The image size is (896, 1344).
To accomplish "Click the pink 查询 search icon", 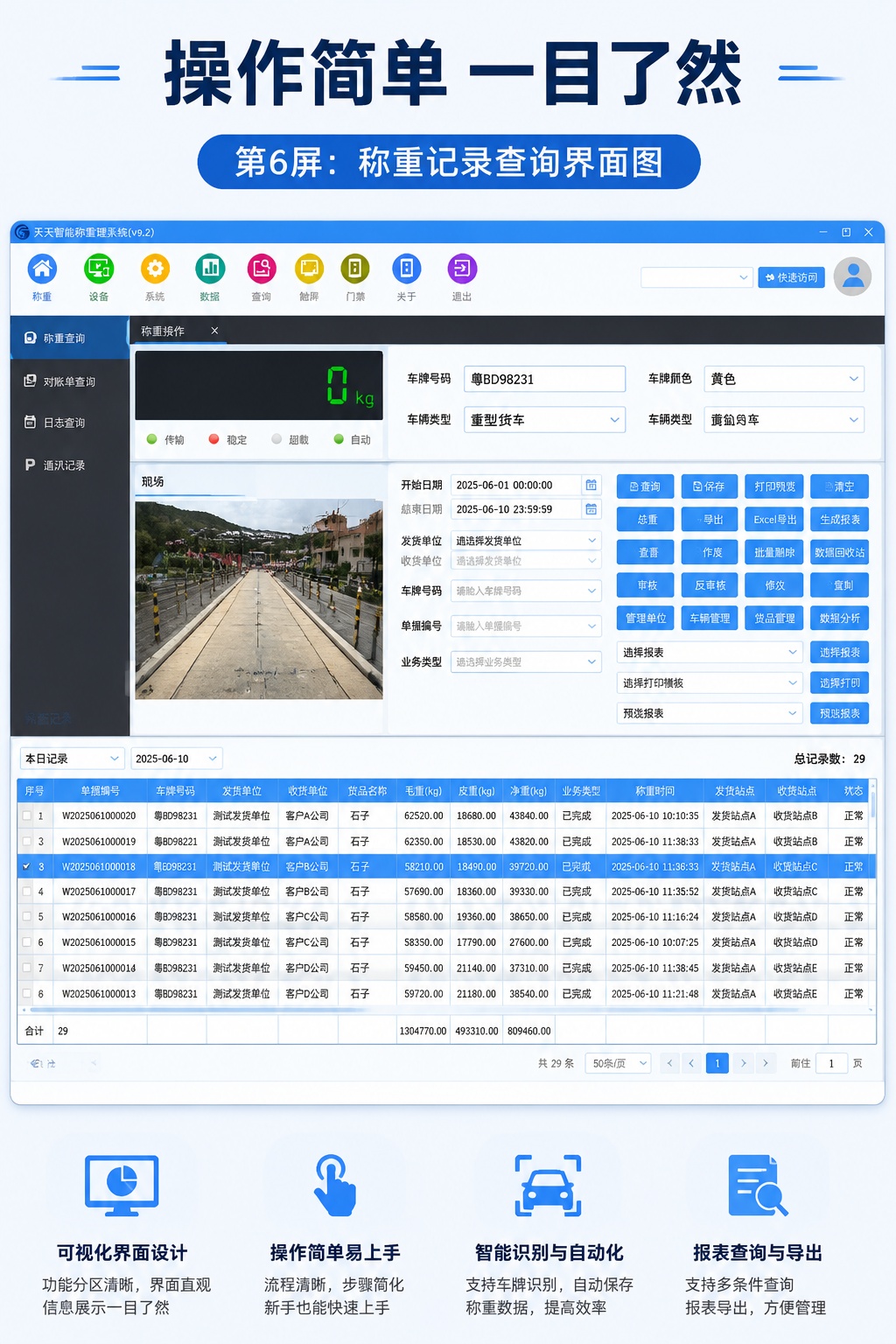I will (261, 268).
